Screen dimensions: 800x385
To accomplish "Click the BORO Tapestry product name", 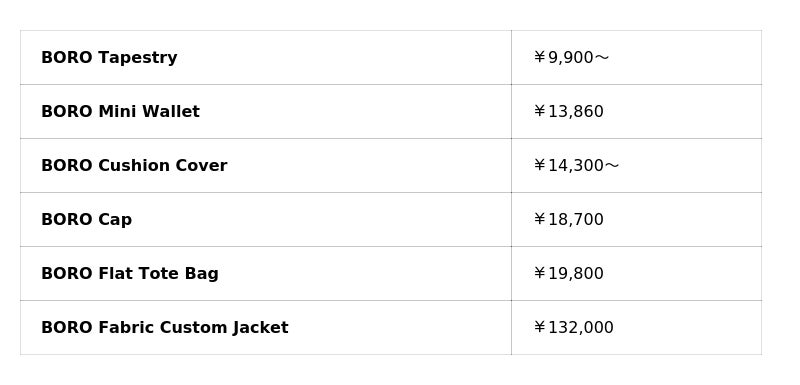I will pyautogui.click(x=109, y=58).
